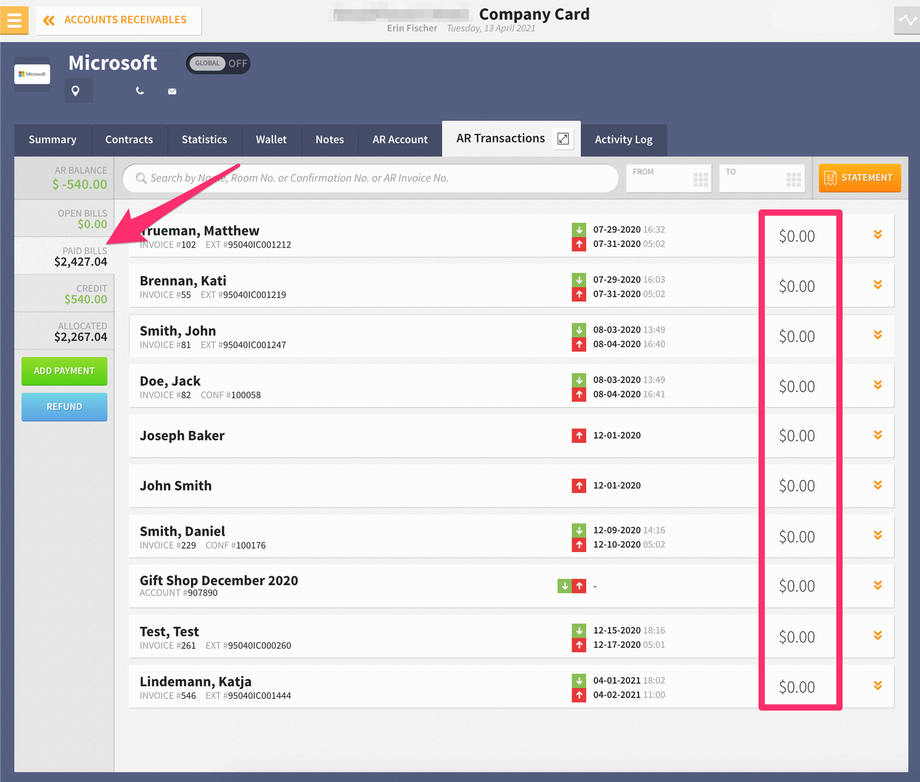Select the Open Bills filter
920x782 pixels.
pyautogui.click(x=65, y=219)
